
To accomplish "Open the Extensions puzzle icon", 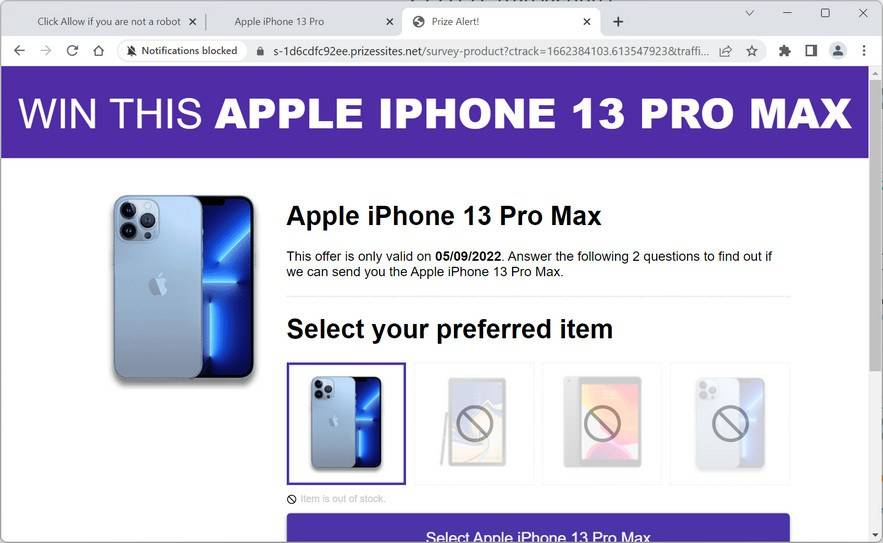I will [784, 51].
